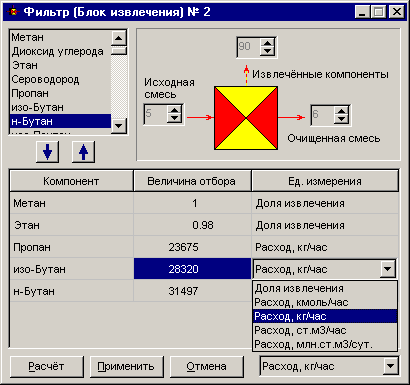Click Этан's Доля извлечения units cell
The height and width of the screenshot is (385, 410).
(x=325, y=225)
